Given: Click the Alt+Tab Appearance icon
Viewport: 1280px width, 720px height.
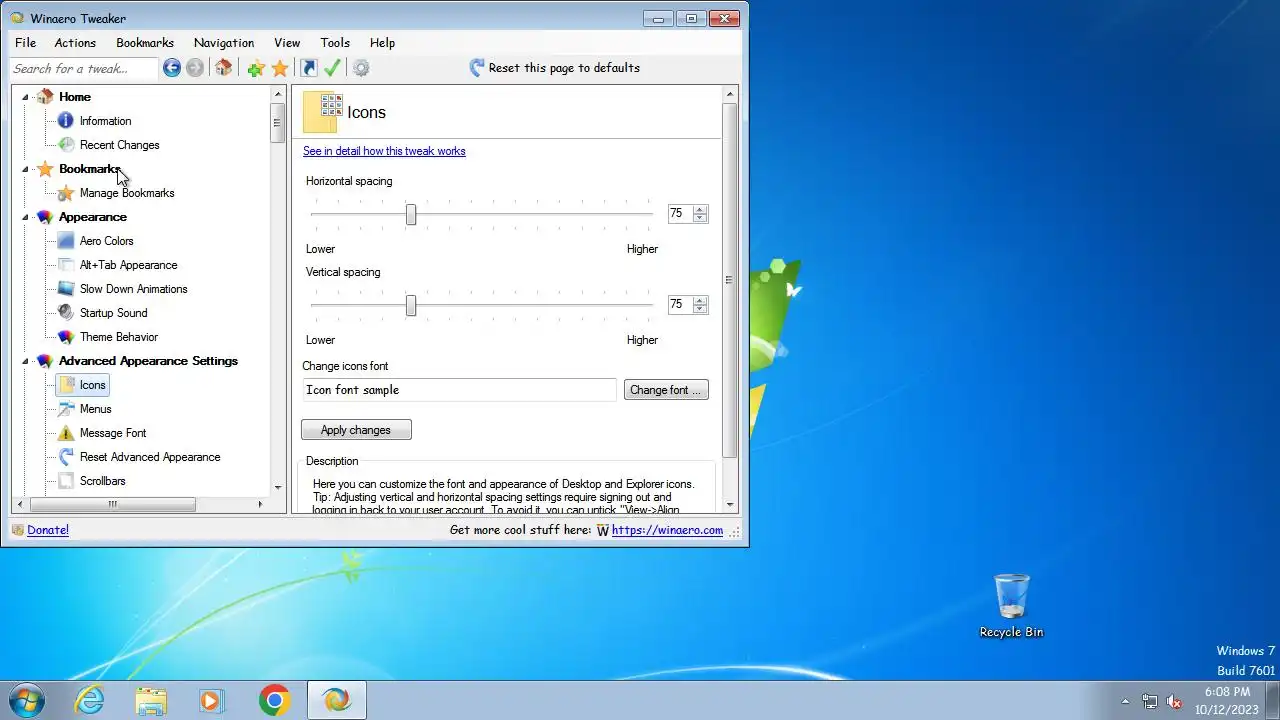Looking at the screenshot, I should tap(66, 265).
